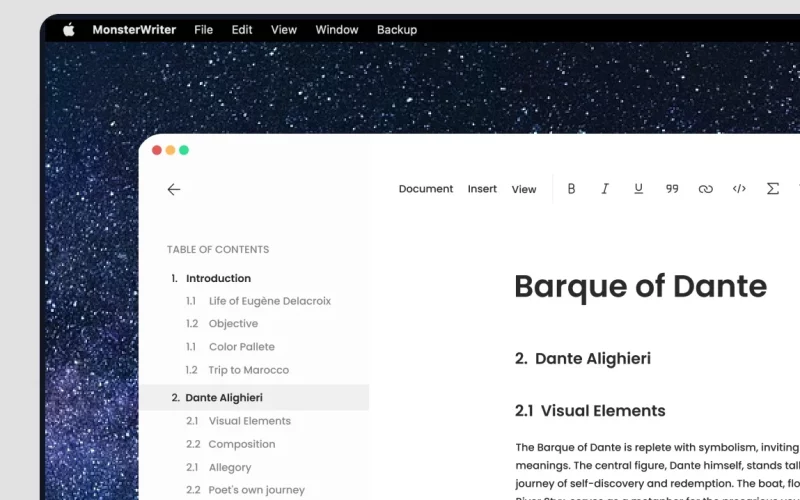The width and height of the screenshot is (800, 500).
Task: Open the File menu
Action: click(x=204, y=30)
